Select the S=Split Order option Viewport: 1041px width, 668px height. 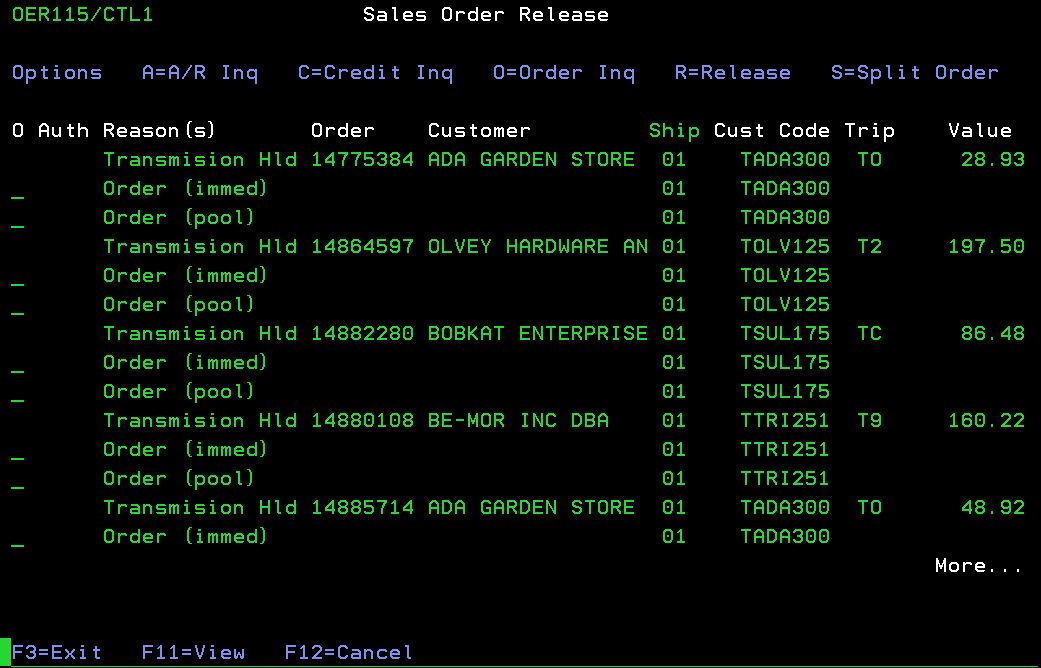914,73
